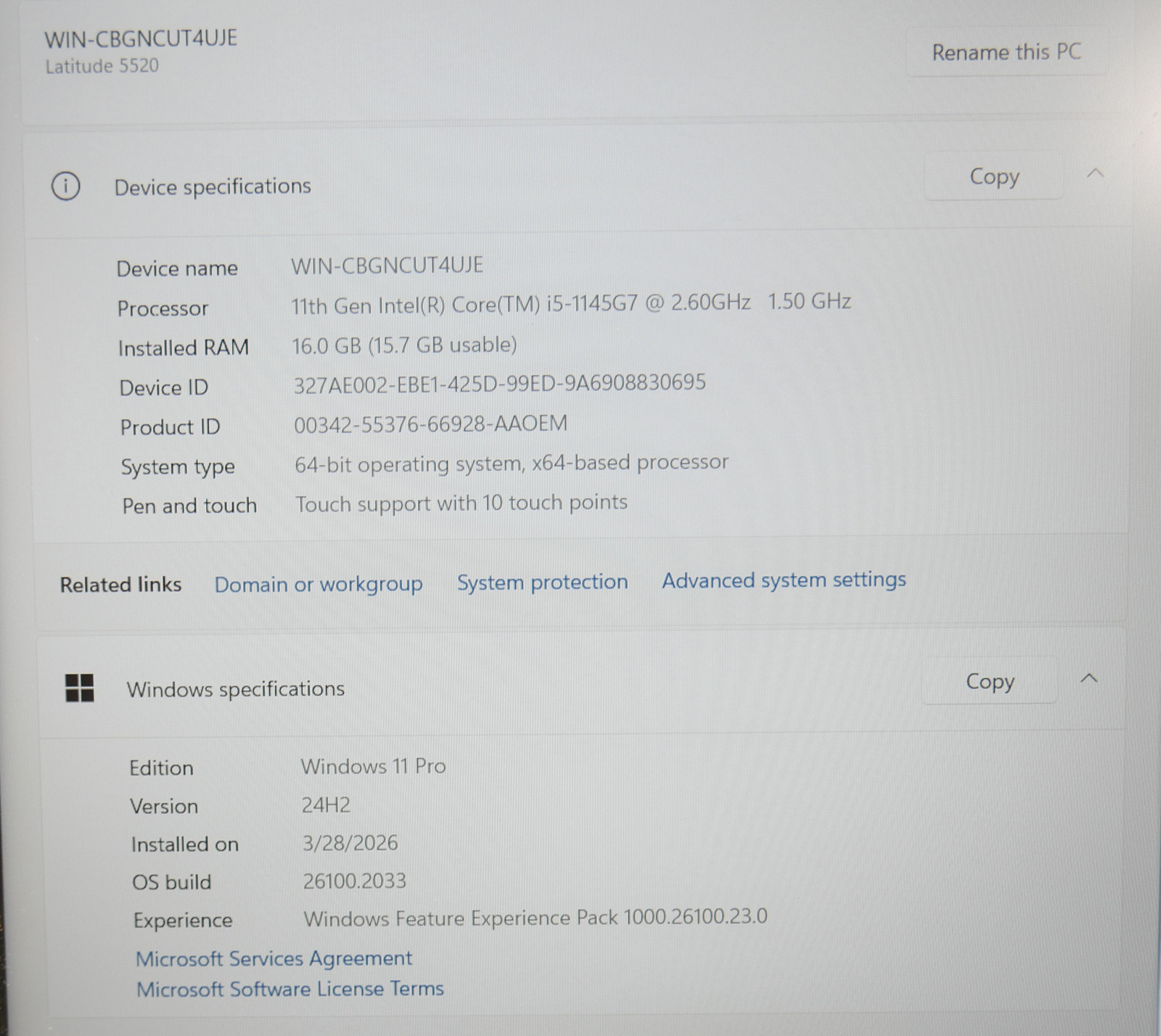Select Windows Feature Experience Pack value
Image resolution: width=1161 pixels, height=1036 pixels.
(x=535, y=918)
